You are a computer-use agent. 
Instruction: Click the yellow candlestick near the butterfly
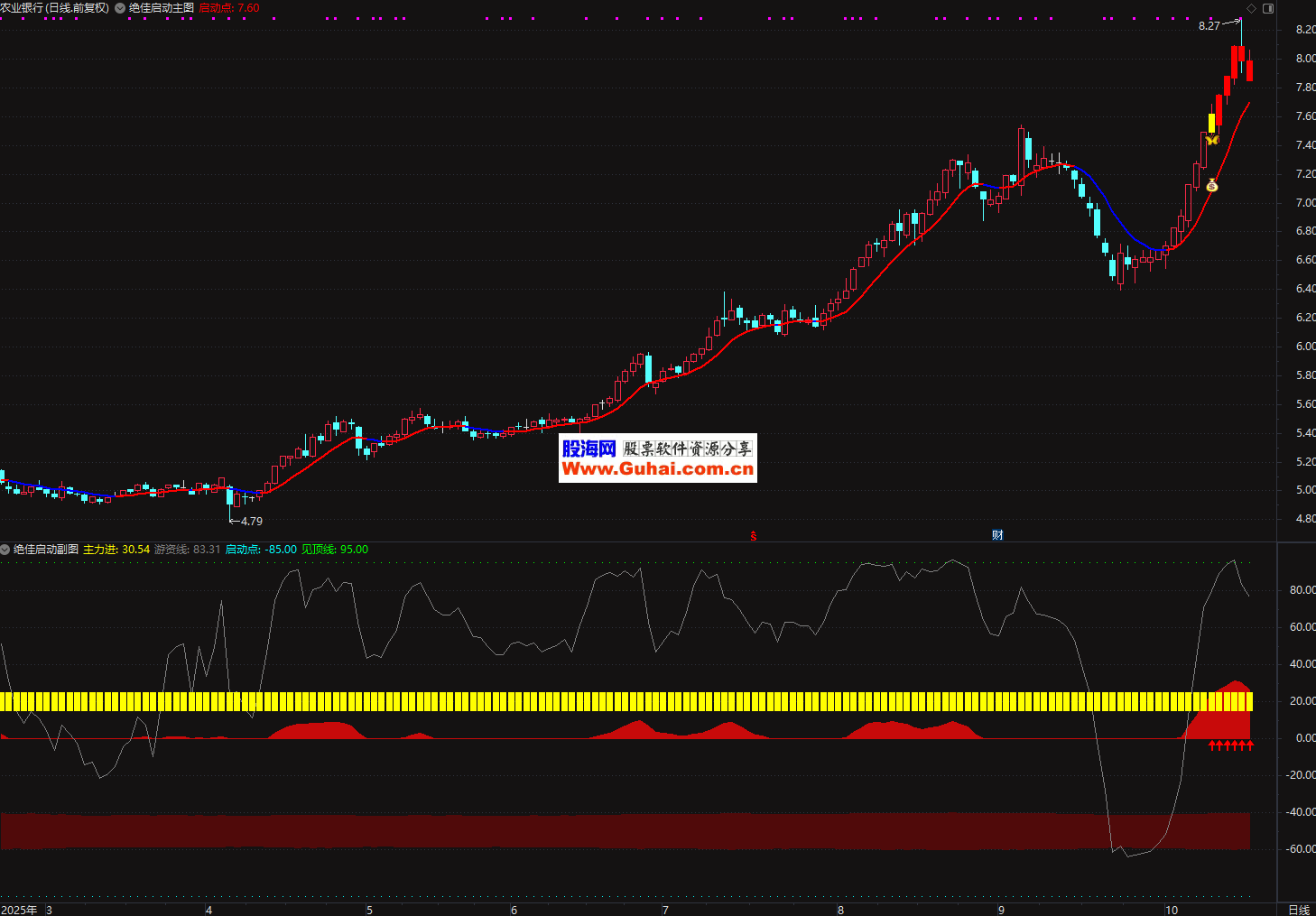click(1212, 123)
